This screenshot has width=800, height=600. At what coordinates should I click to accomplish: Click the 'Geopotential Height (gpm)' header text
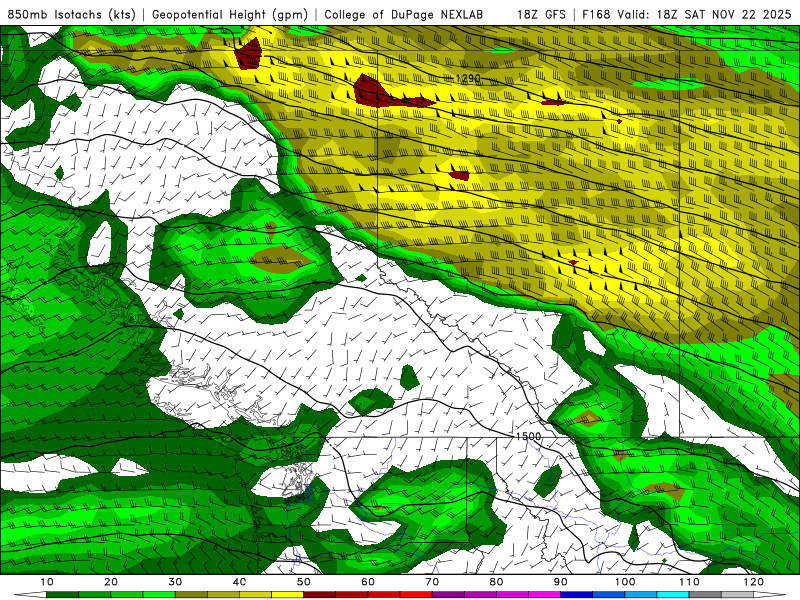tap(230, 15)
